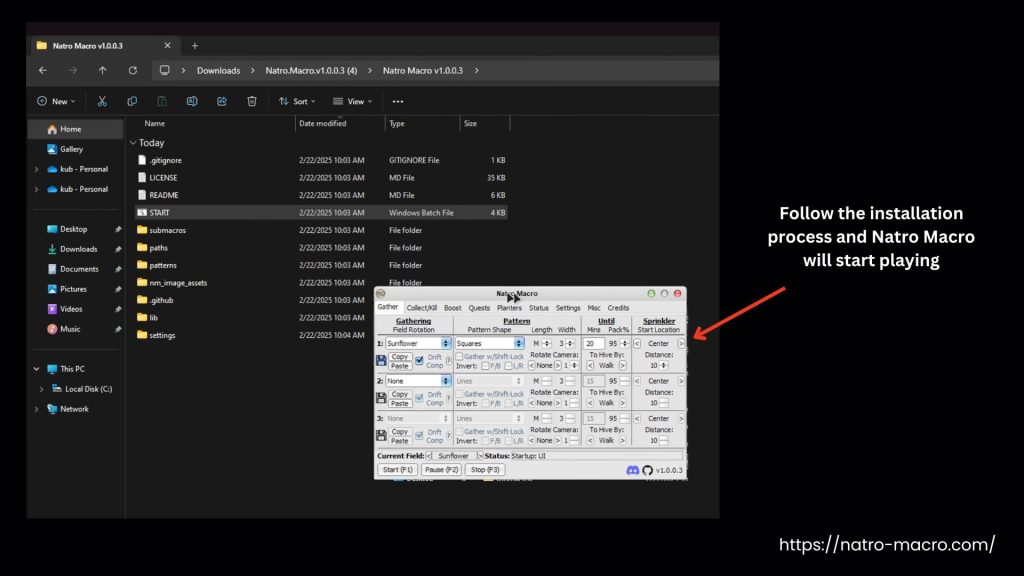Click the Delete trash icon in Explorer toolbar
The height and width of the screenshot is (576, 1024).
click(252, 101)
